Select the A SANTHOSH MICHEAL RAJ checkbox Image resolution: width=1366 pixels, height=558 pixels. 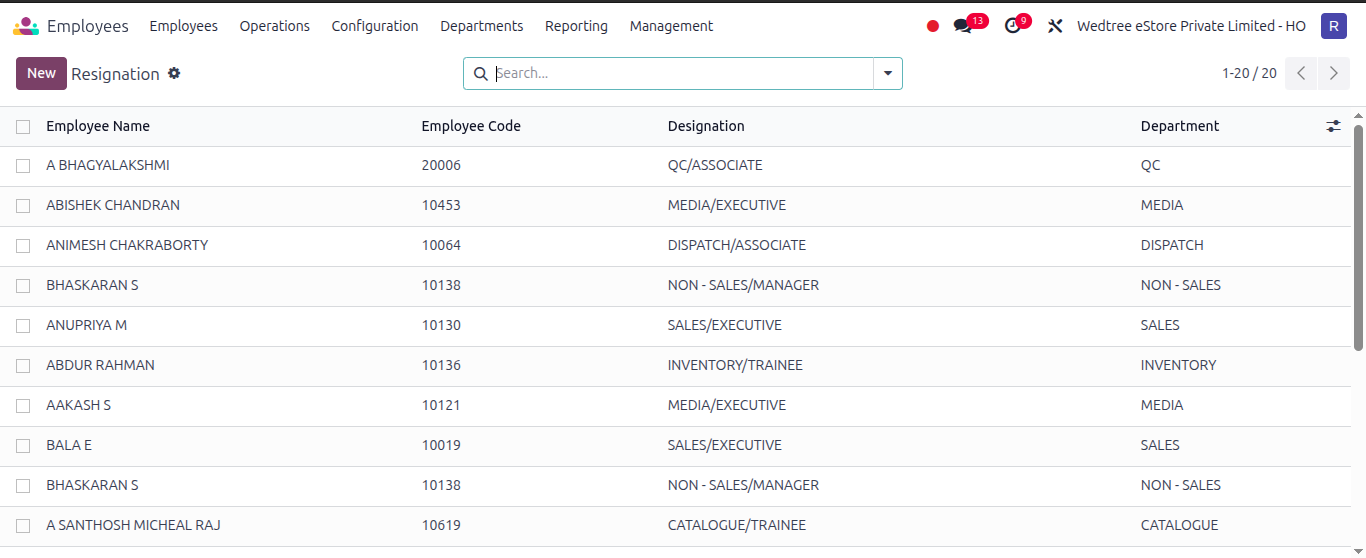tap(23, 526)
